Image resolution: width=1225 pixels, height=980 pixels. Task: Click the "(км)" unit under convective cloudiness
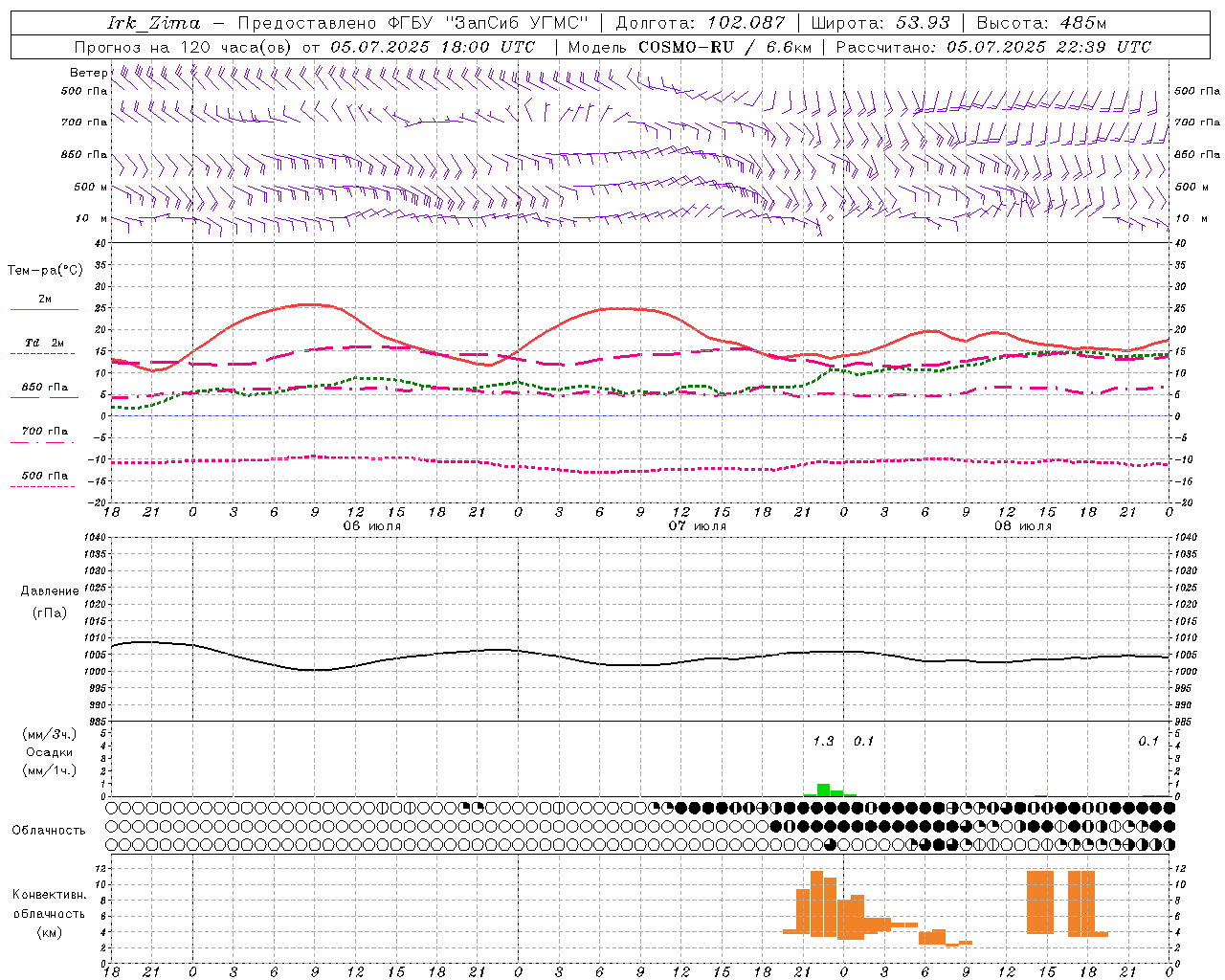(x=49, y=932)
